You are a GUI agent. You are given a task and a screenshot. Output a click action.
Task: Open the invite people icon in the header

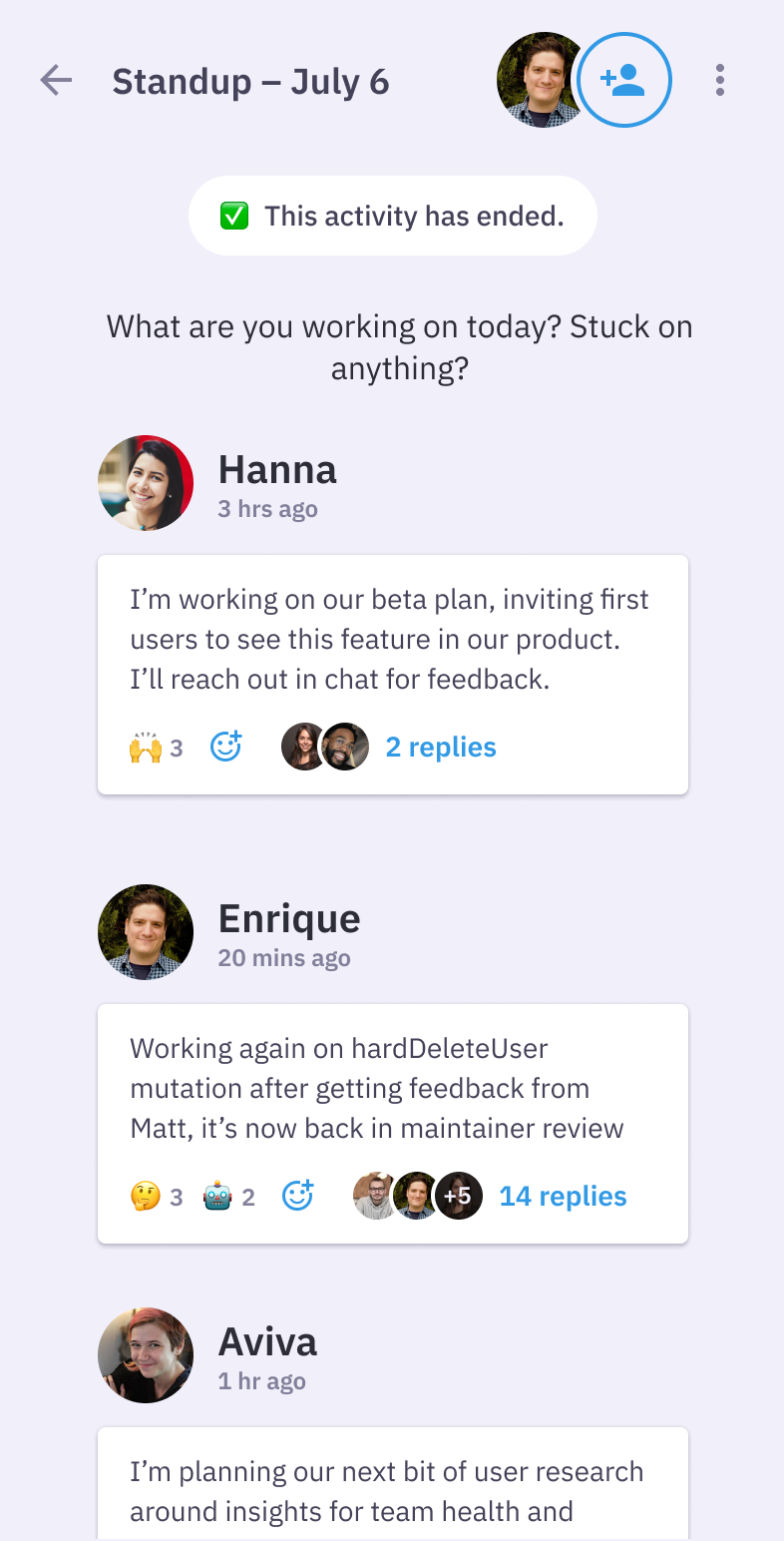point(623,80)
